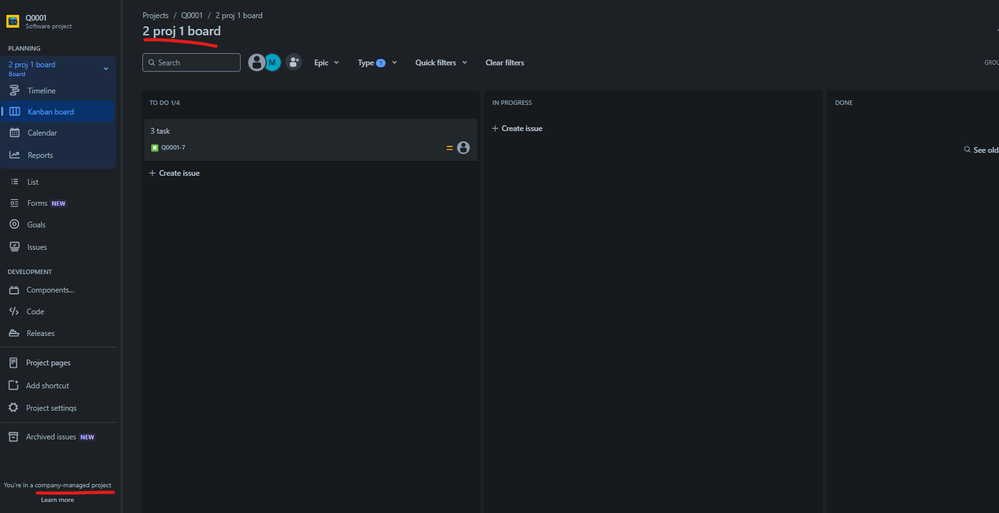999x513 pixels.
Task: Click the TO DO 1/4 column header
Action: pos(165,103)
